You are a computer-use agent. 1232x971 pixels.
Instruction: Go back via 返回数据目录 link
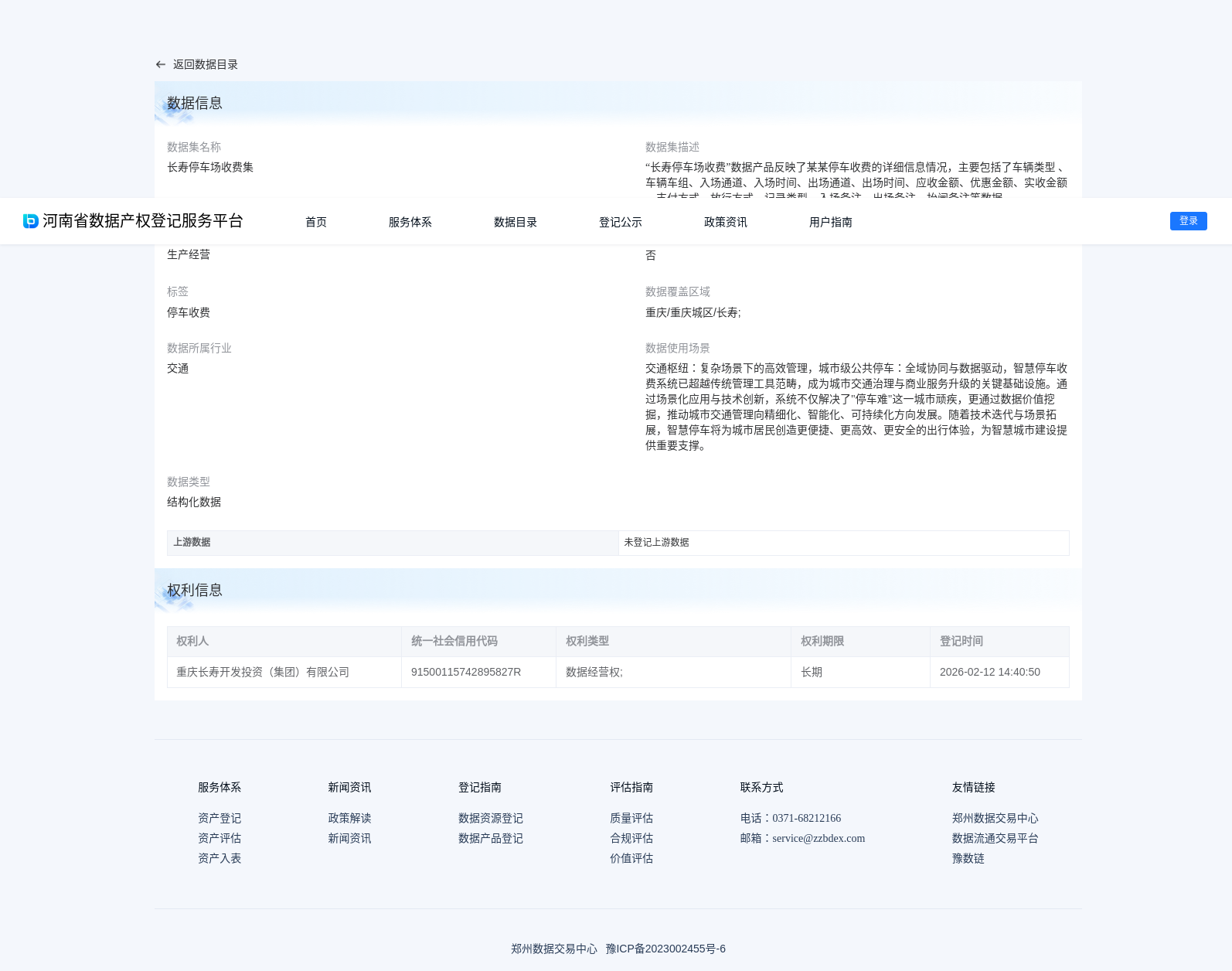[205, 65]
